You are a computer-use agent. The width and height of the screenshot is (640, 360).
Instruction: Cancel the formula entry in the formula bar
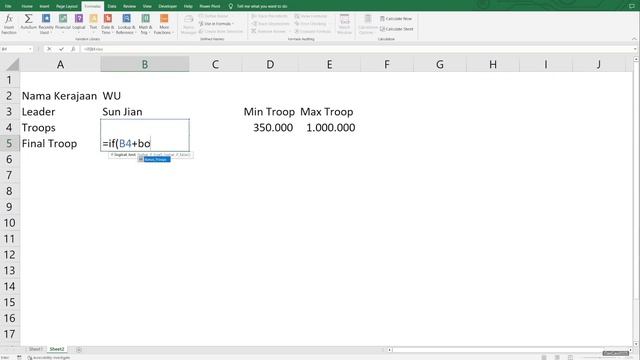pos(49,49)
